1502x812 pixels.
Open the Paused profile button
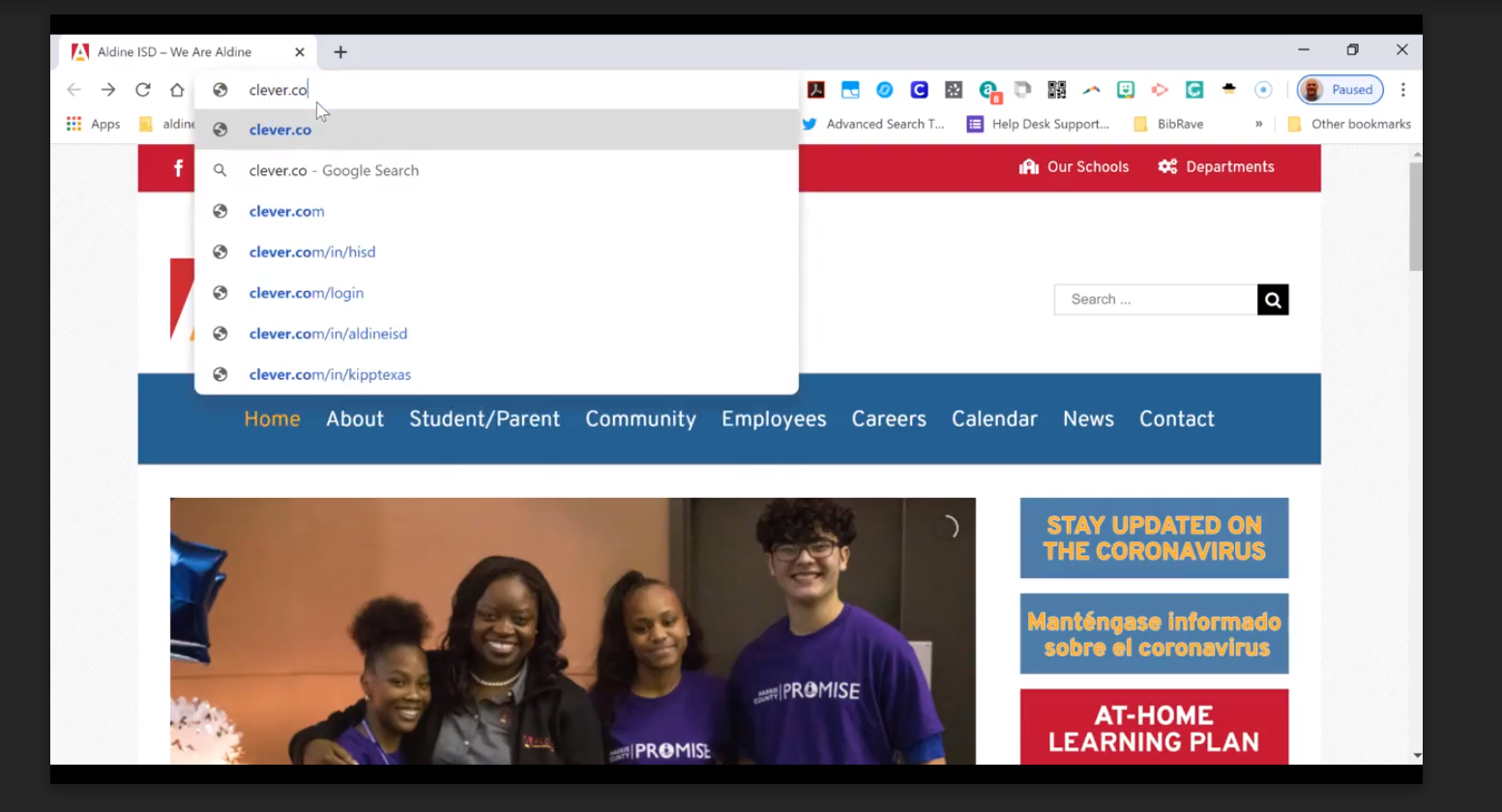(1340, 90)
